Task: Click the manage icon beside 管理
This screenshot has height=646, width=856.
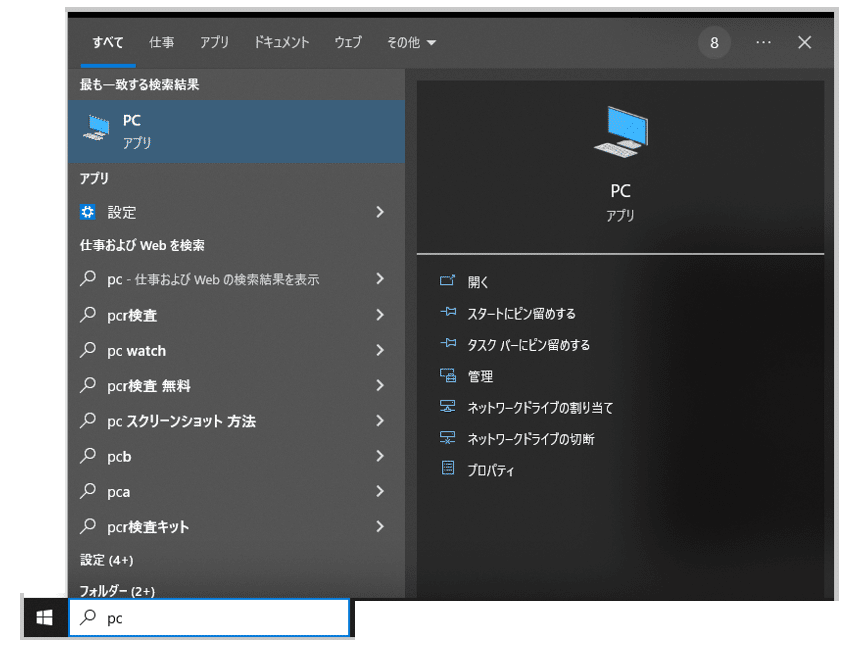Action: [x=448, y=375]
